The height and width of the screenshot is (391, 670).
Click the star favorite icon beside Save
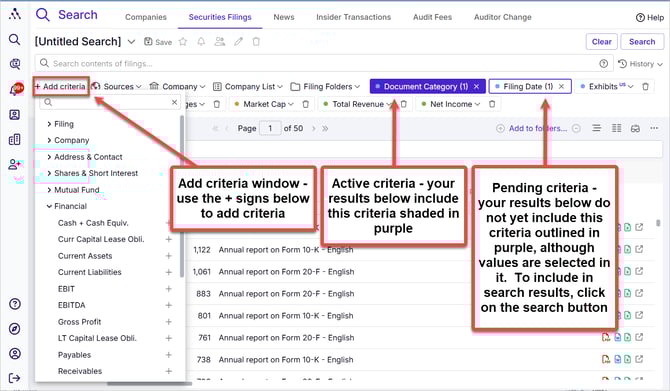click(x=183, y=42)
